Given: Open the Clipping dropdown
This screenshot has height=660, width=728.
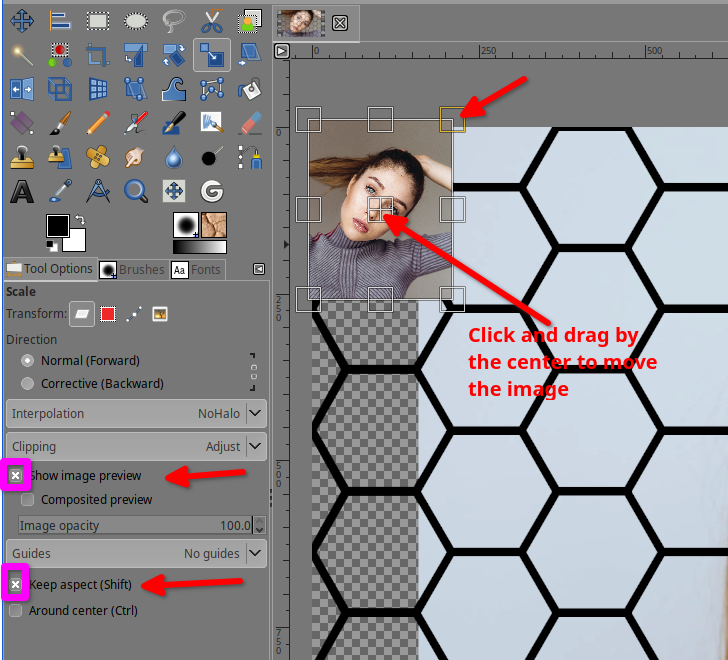Looking at the screenshot, I should coord(136,446).
